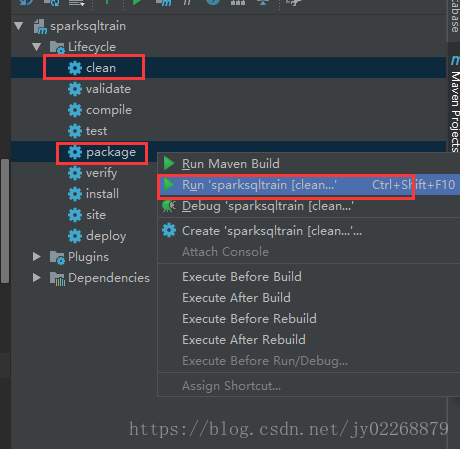Click the gear icon beside test

[x=75, y=131]
